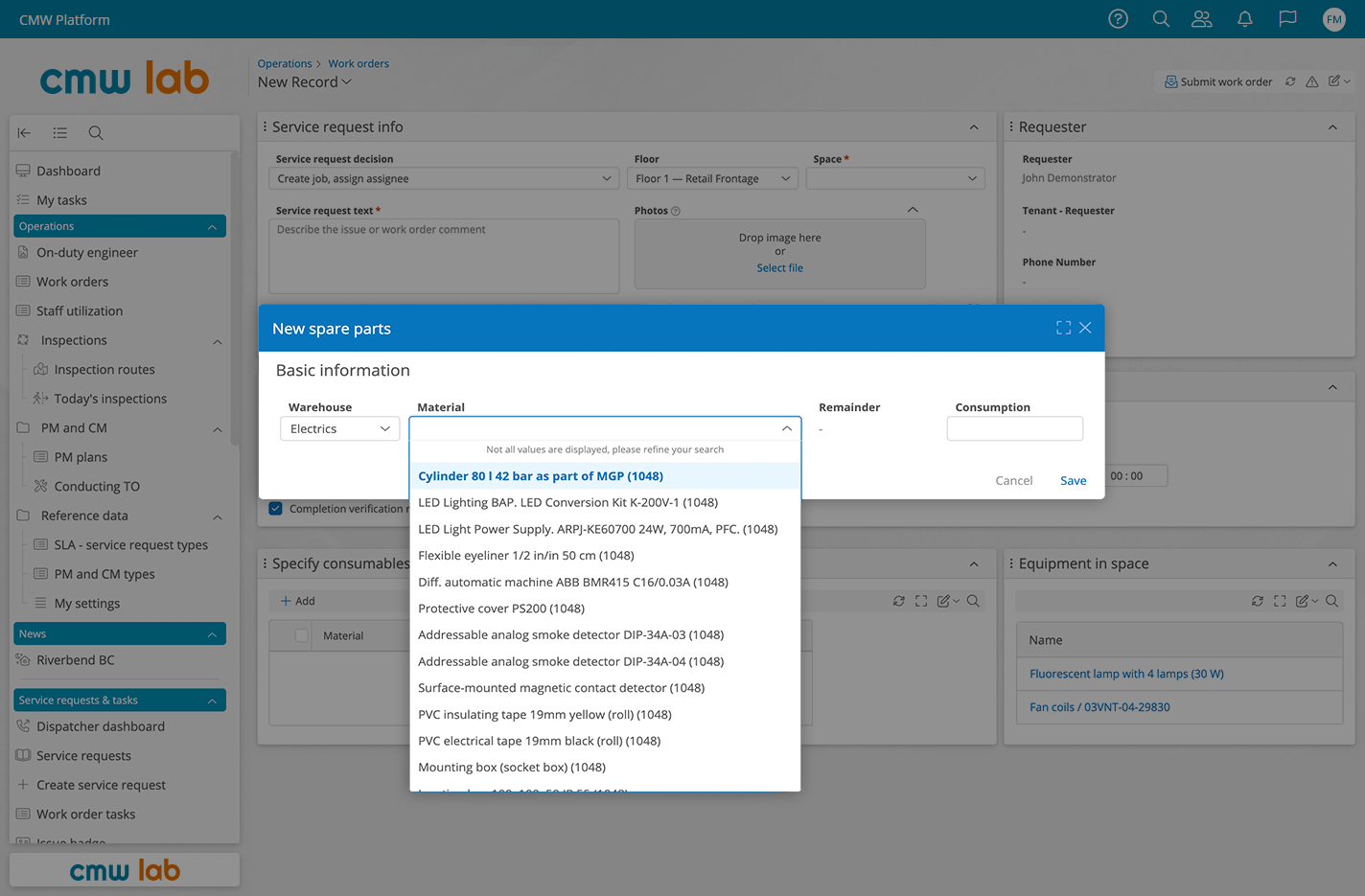The width and height of the screenshot is (1365, 896).
Task: Click Add in Specify consumables
Action: [x=297, y=601]
